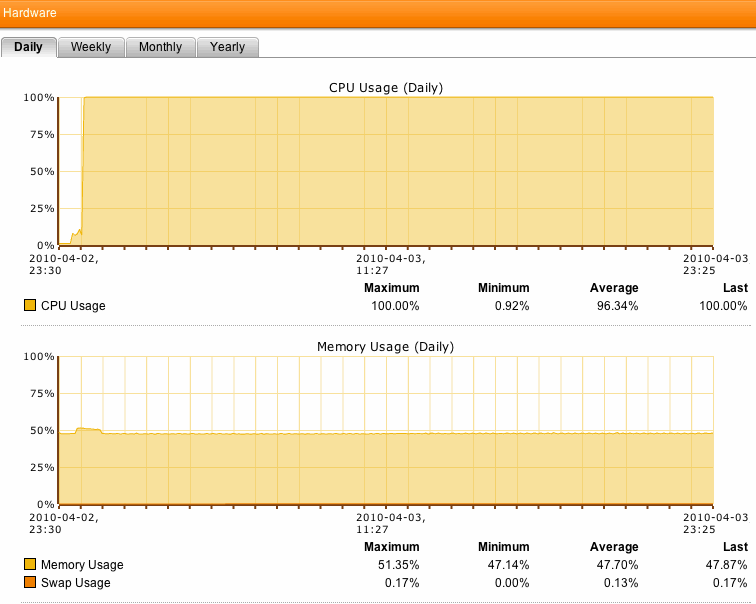
Task: Click the Memory Usage legend label
Action: [x=82, y=565]
